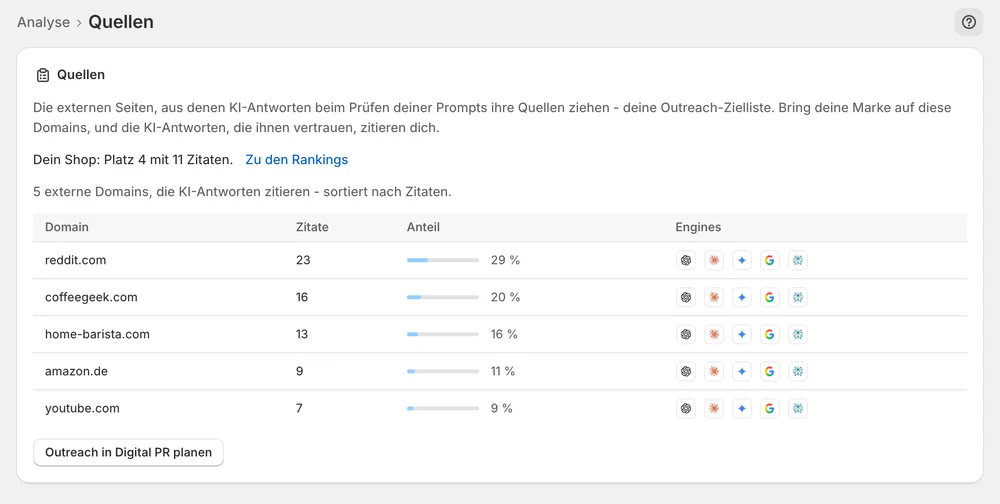The width and height of the screenshot is (1000, 504).
Task: Open Google icon for home-barista.com
Action: point(770,334)
